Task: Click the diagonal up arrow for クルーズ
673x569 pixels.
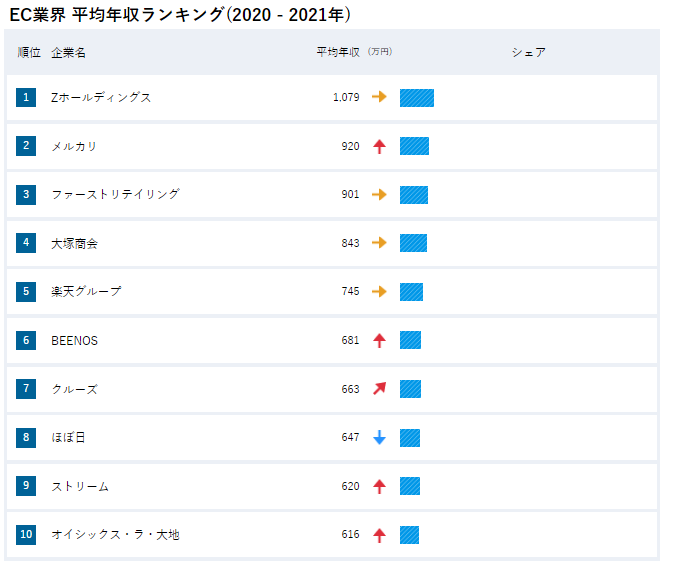Action: (x=379, y=388)
